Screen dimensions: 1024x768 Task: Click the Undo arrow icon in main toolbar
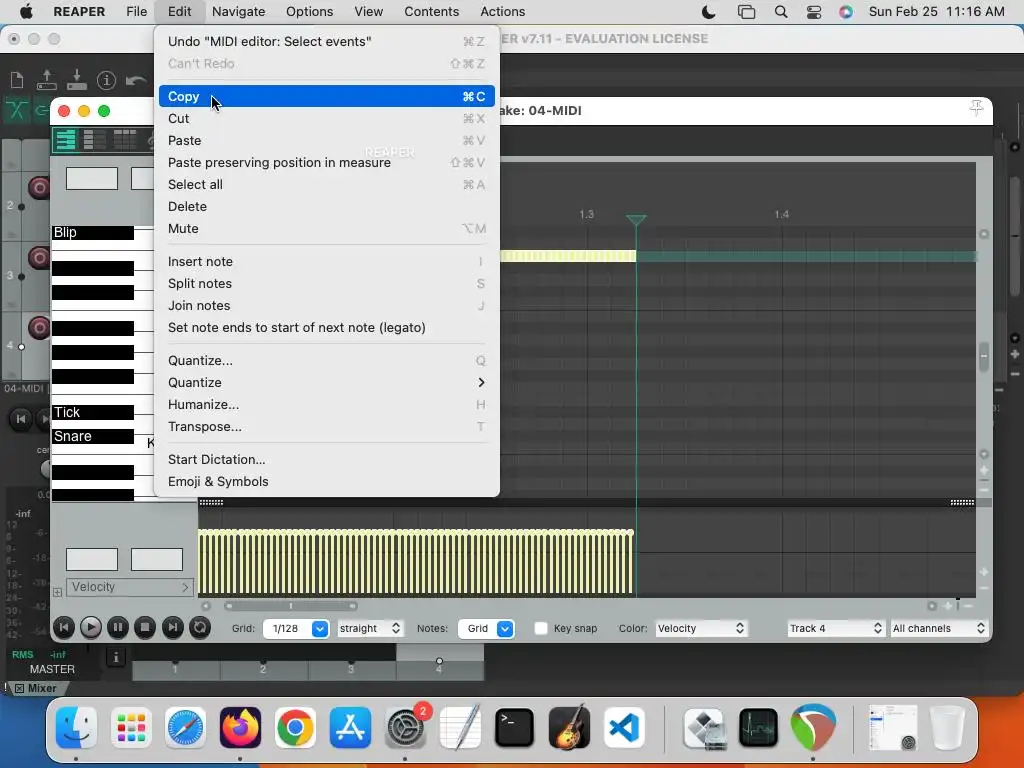pyautogui.click(x=136, y=80)
